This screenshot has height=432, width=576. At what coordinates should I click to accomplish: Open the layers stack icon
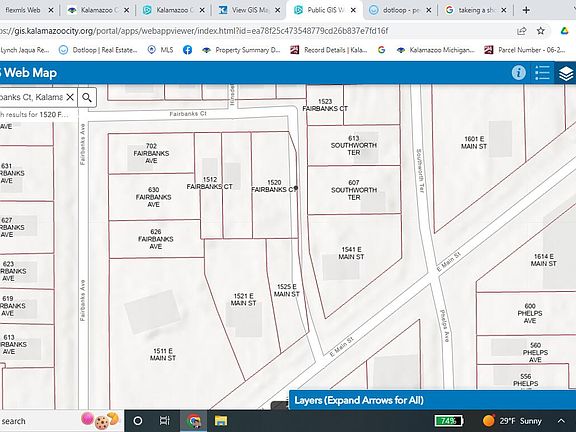(566, 73)
